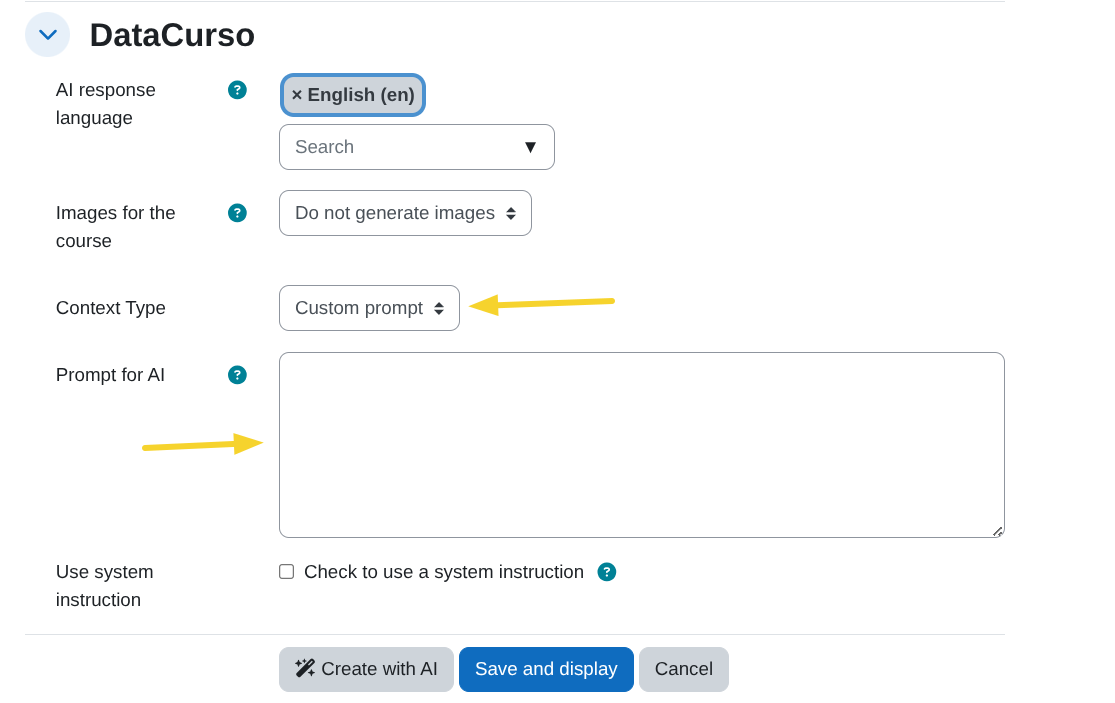Screen dimensions: 1115x703
Task: Click the Save and display button
Action: 546,669
